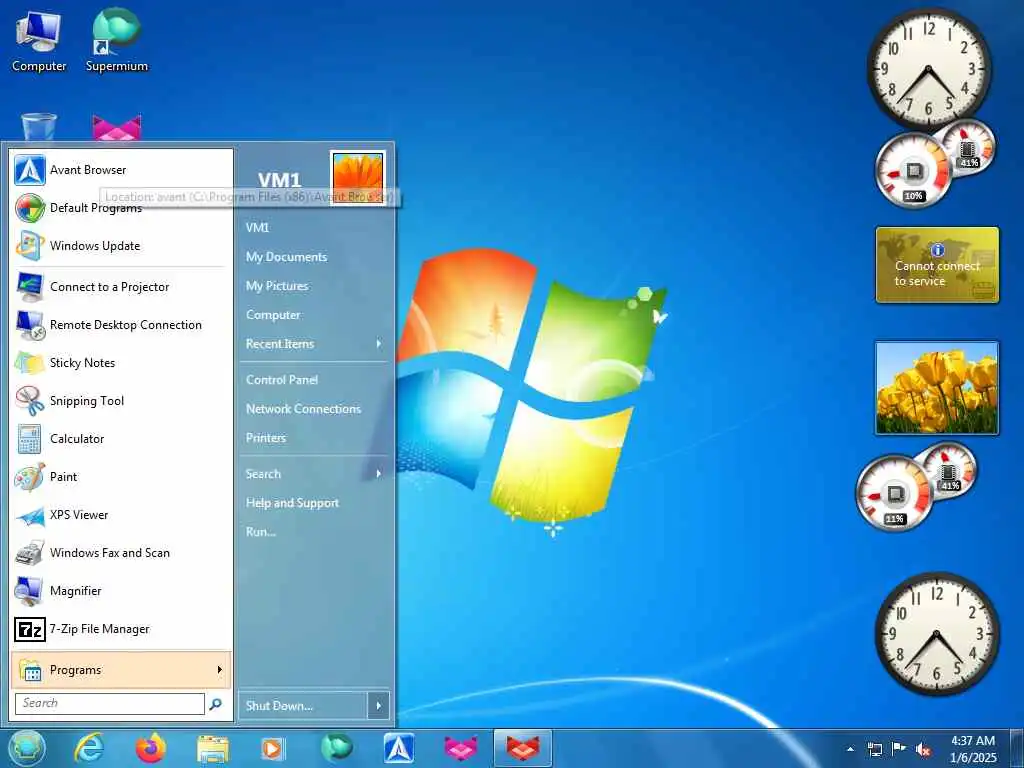Select the Supermium desktop shortcut
The image size is (1024, 768).
coord(117,40)
